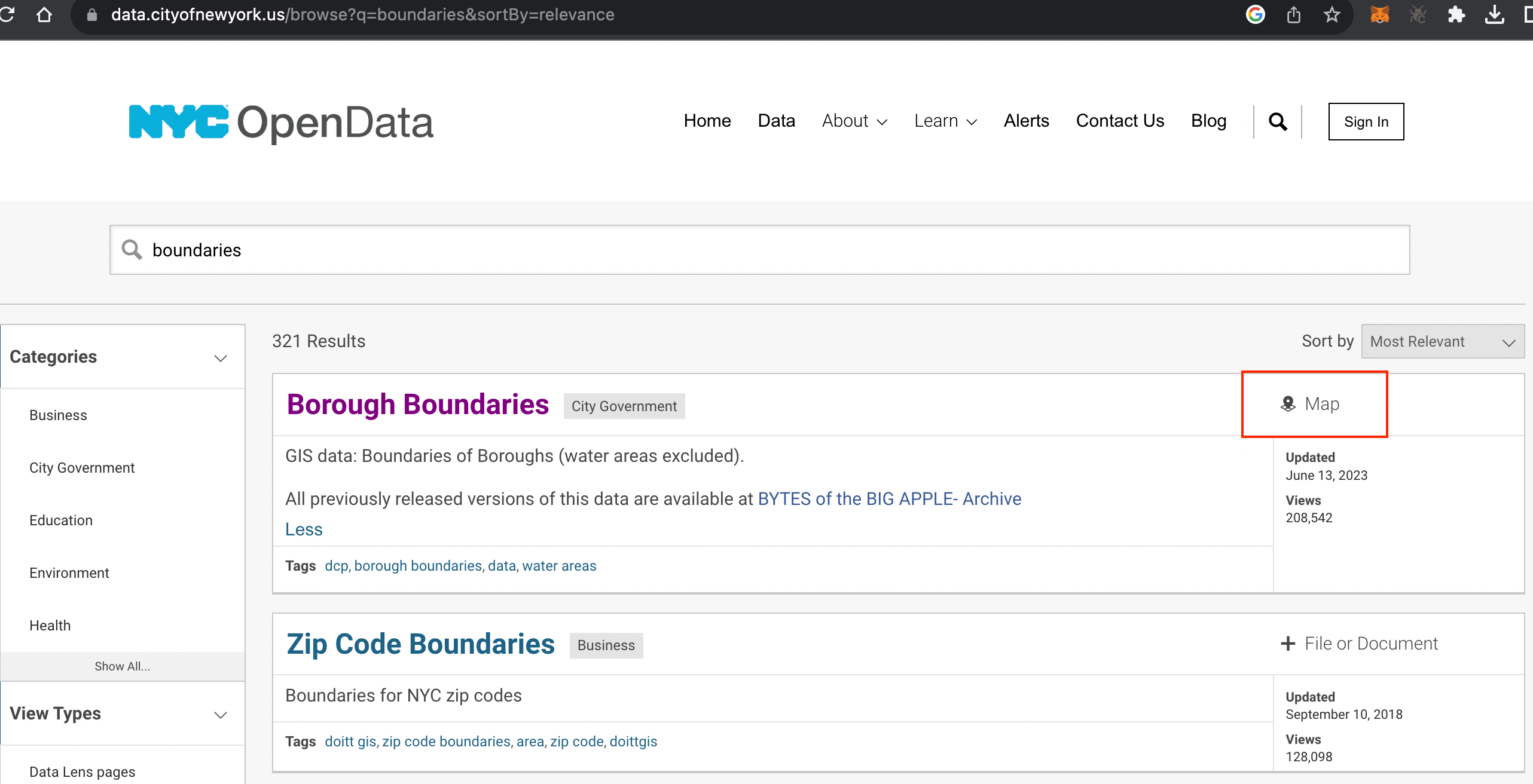Click the borough boundaries tag
Image resolution: width=1533 pixels, height=784 pixels.
418,566
